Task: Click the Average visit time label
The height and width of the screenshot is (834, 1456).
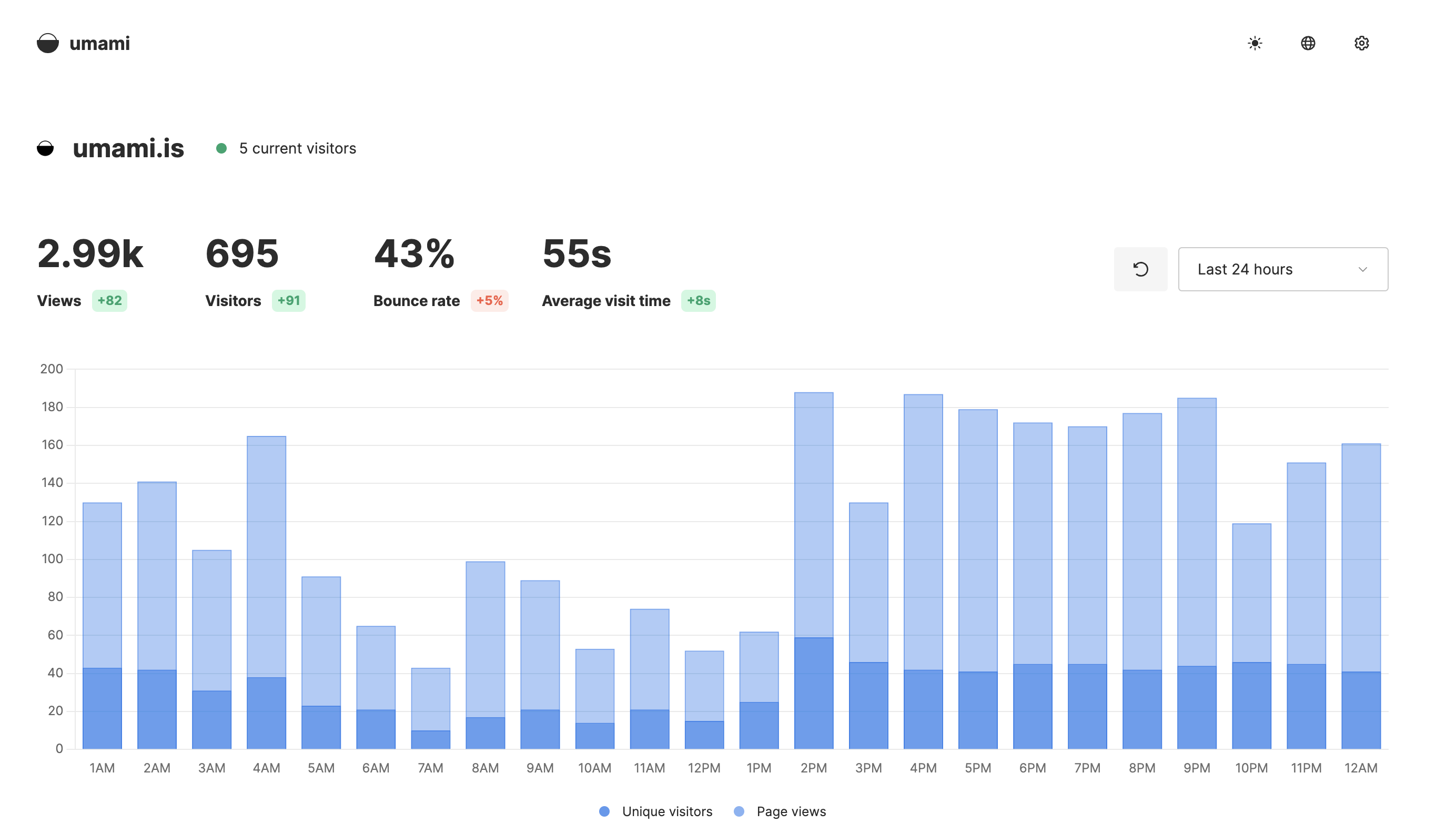Action: (x=606, y=301)
